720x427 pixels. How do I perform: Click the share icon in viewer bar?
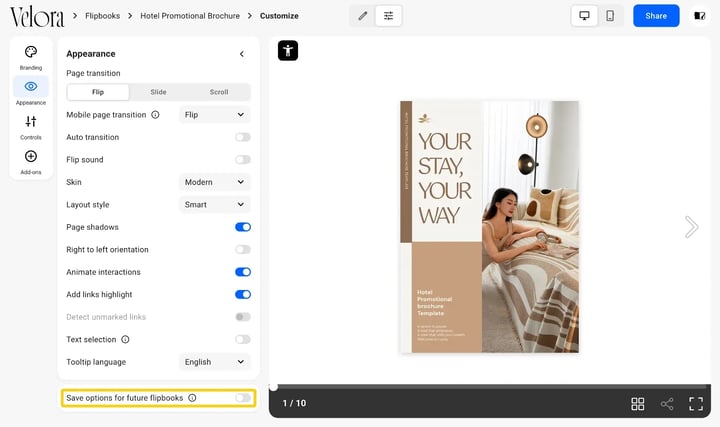pyautogui.click(x=667, y=404)
